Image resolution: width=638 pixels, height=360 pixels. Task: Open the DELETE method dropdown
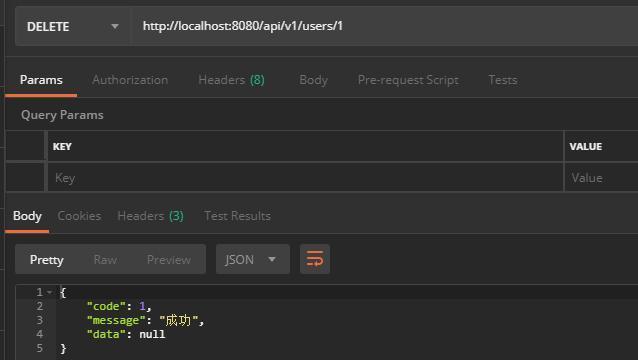coord(72,26)
